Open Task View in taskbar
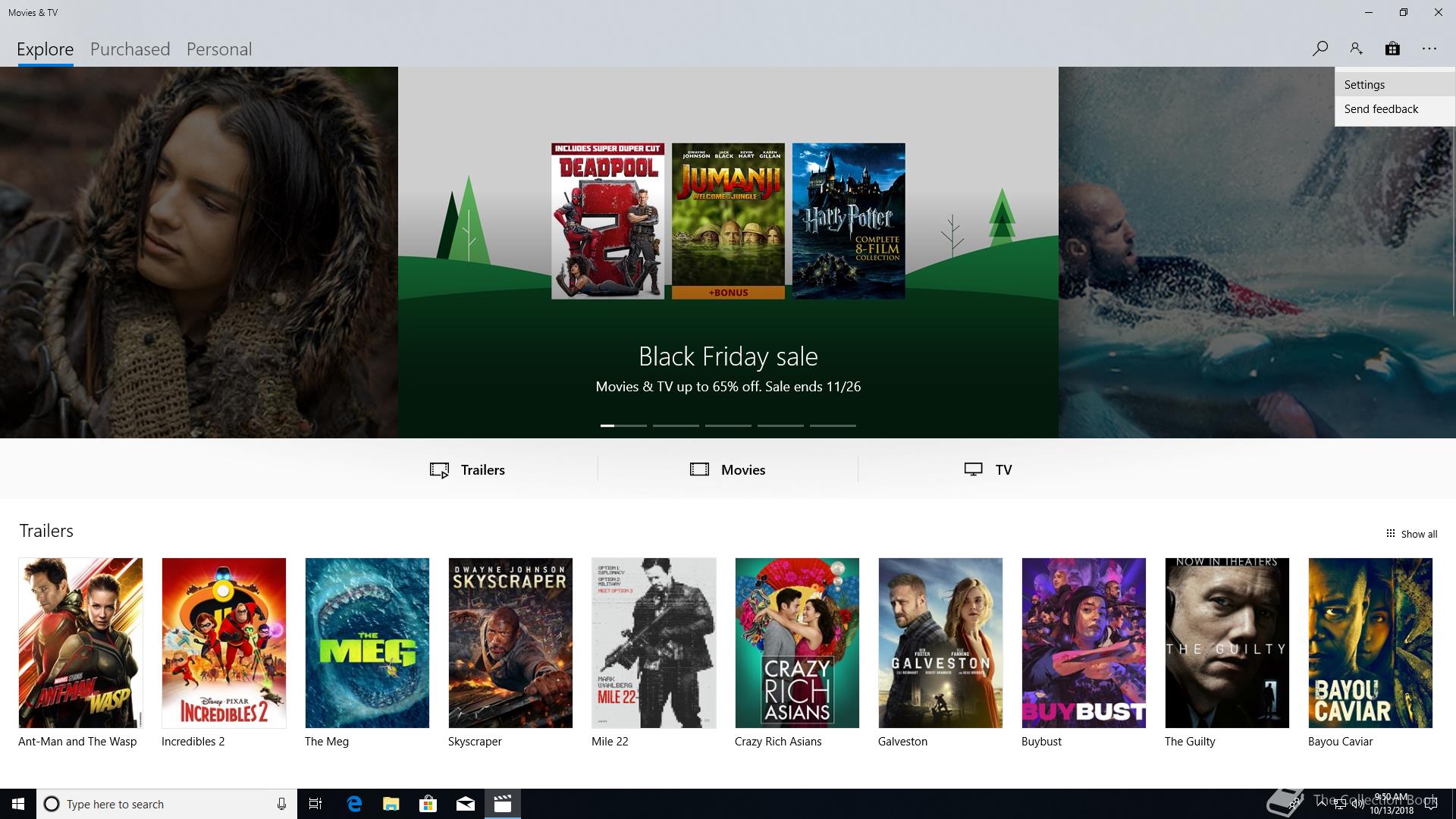1456x819 pixels. [315, 804]
